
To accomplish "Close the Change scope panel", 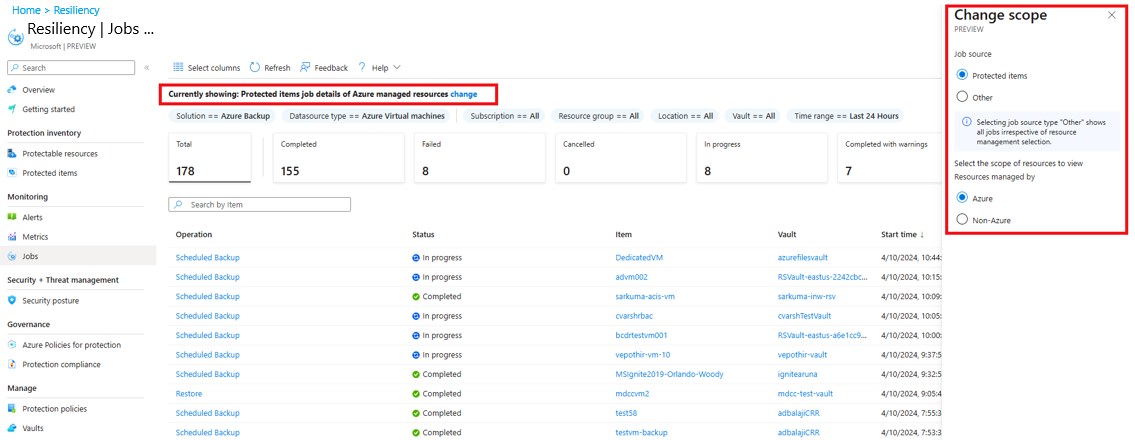I will click(1112, 15).
